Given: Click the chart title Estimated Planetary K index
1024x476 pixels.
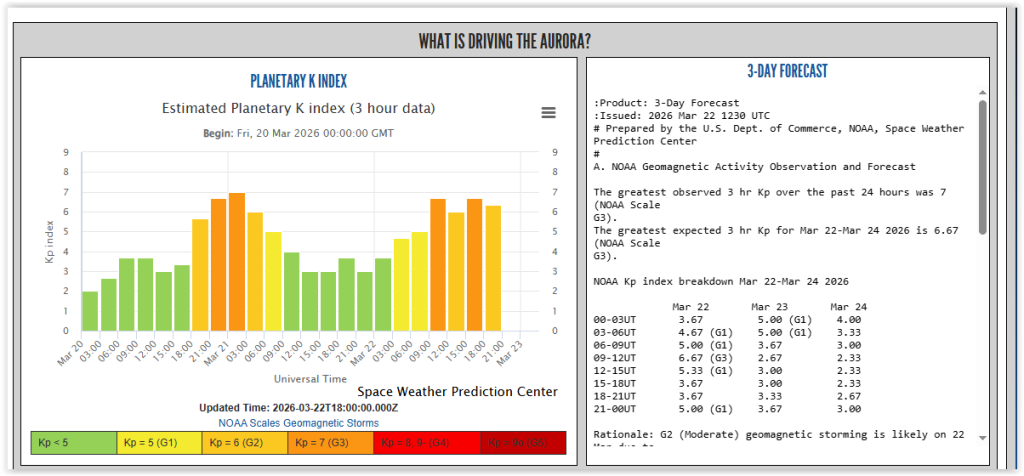Looking at the screenshot, I should coord(298,108).
